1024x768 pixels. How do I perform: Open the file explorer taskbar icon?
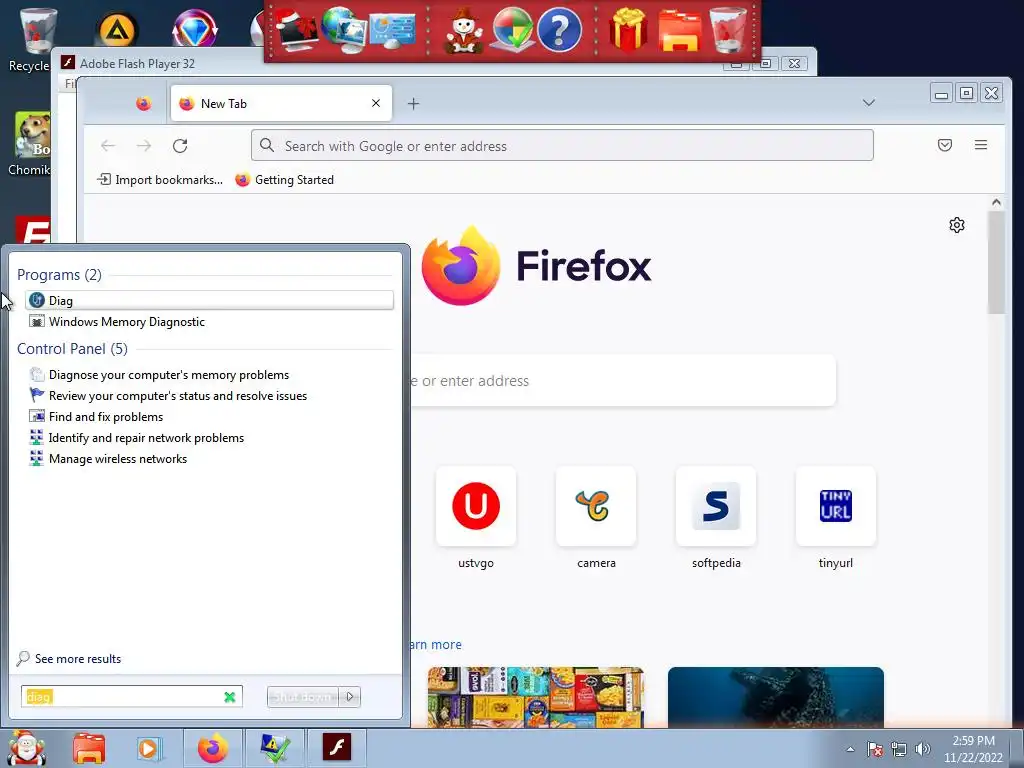(x=89, y=748)
